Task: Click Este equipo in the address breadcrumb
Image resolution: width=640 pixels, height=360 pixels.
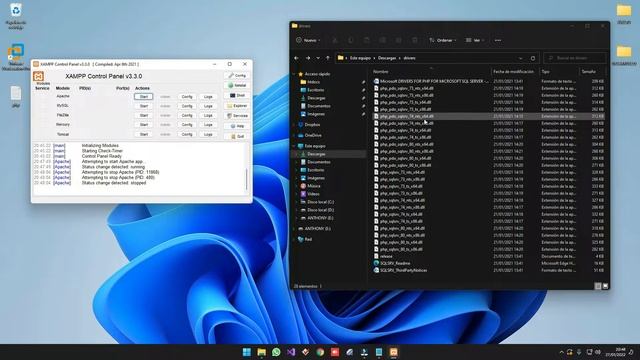Action: click(360, 58)
